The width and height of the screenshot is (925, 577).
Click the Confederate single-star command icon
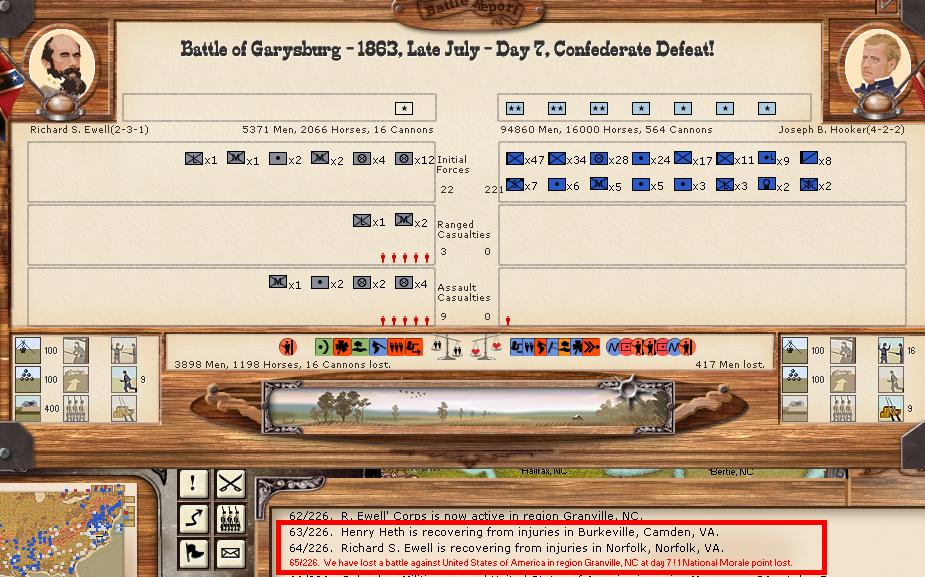tap(403, 108)
